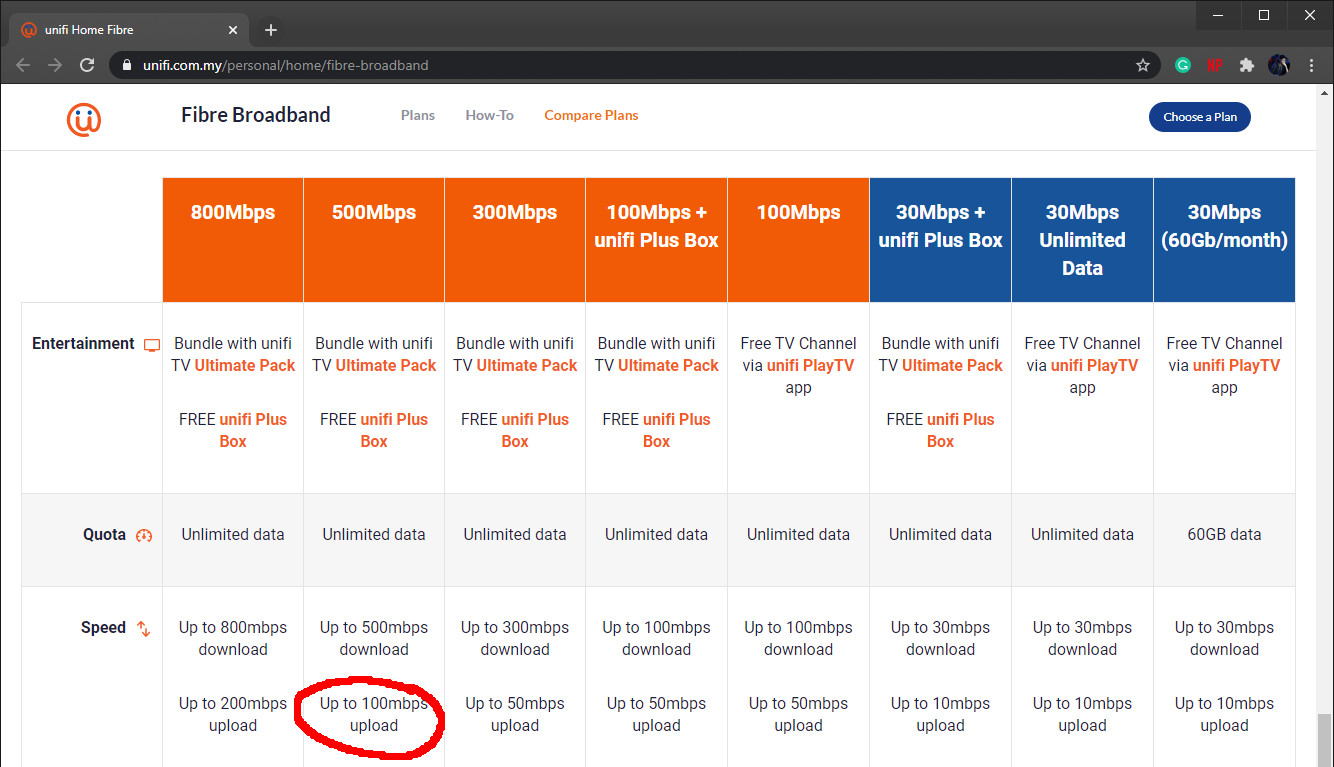Viewport: 1334px width, 767px height.
Task: Select the 800Mbps plan header
Action: click(x=233, y=240)
